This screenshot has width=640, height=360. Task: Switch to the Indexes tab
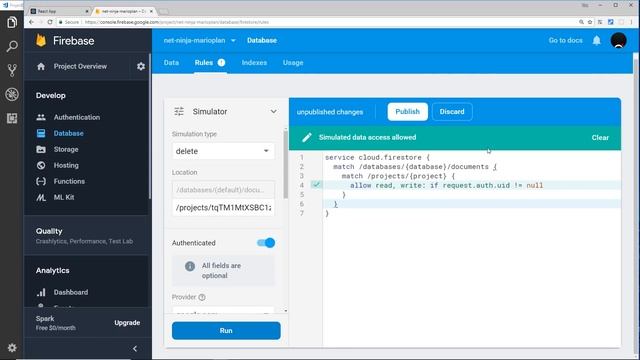(x=254, y=62)
